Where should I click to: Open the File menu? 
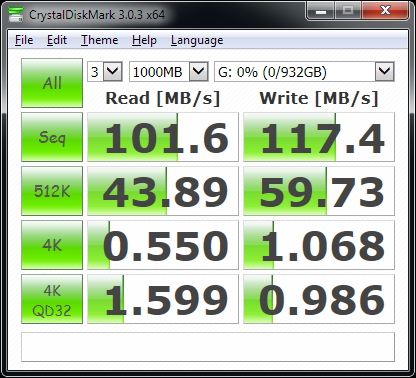(x=24, y=40)
